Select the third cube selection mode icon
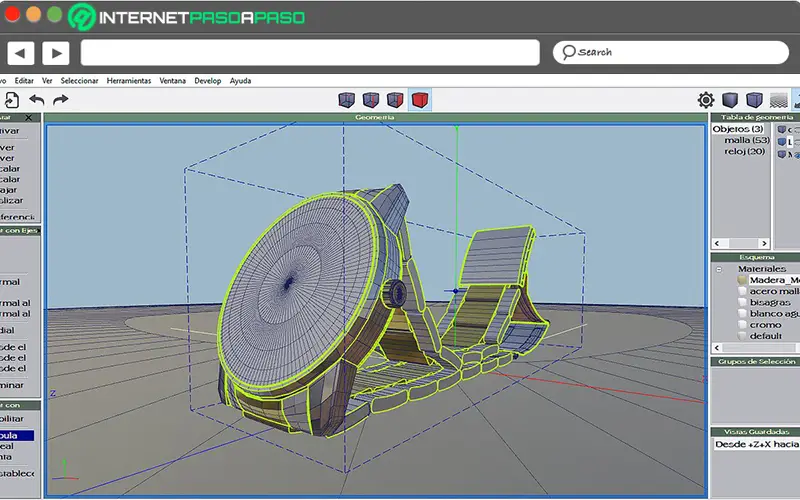The image size is (800, 500). pos(395,100)
